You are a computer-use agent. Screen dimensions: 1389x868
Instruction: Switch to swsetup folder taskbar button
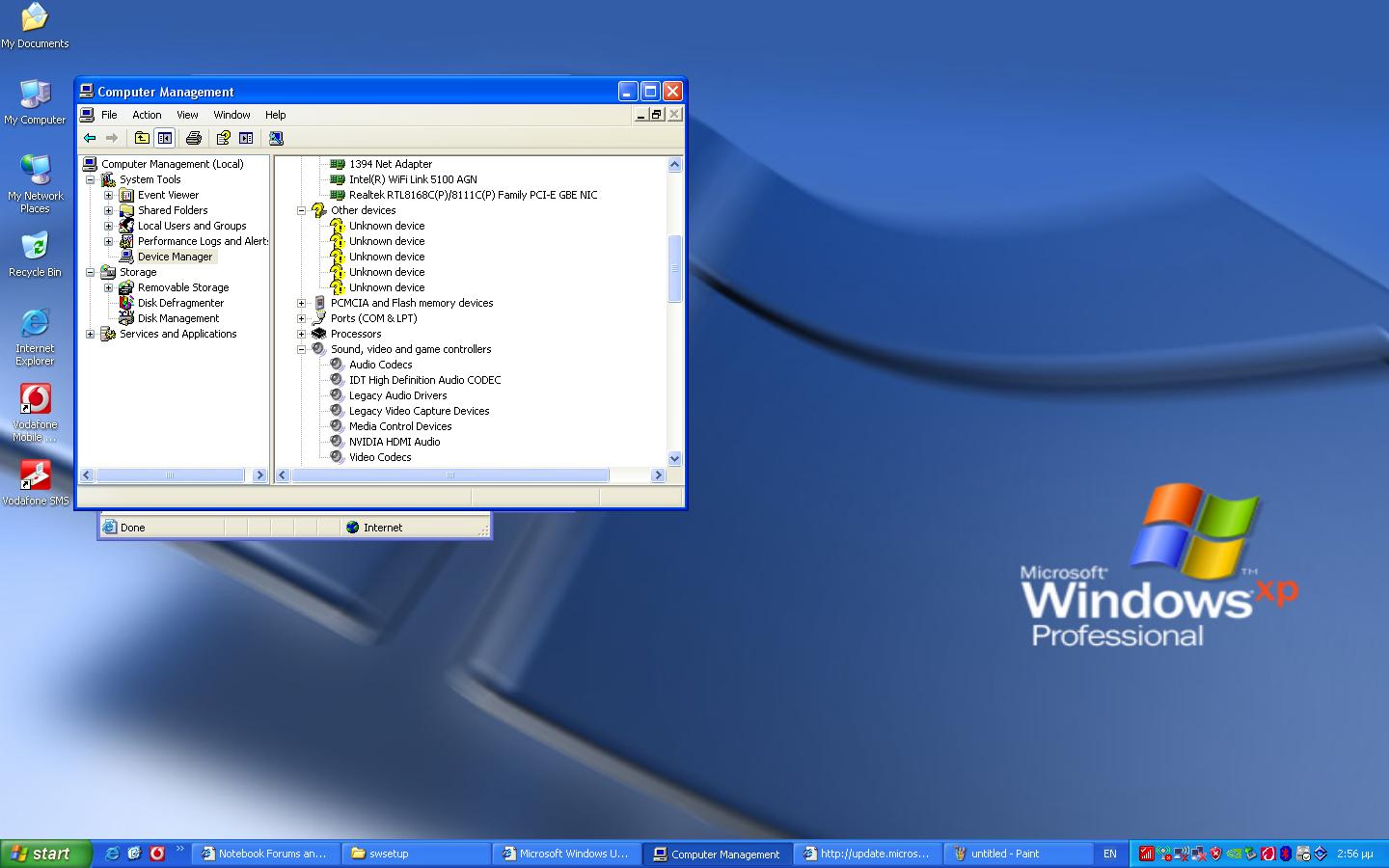[417, 854]
